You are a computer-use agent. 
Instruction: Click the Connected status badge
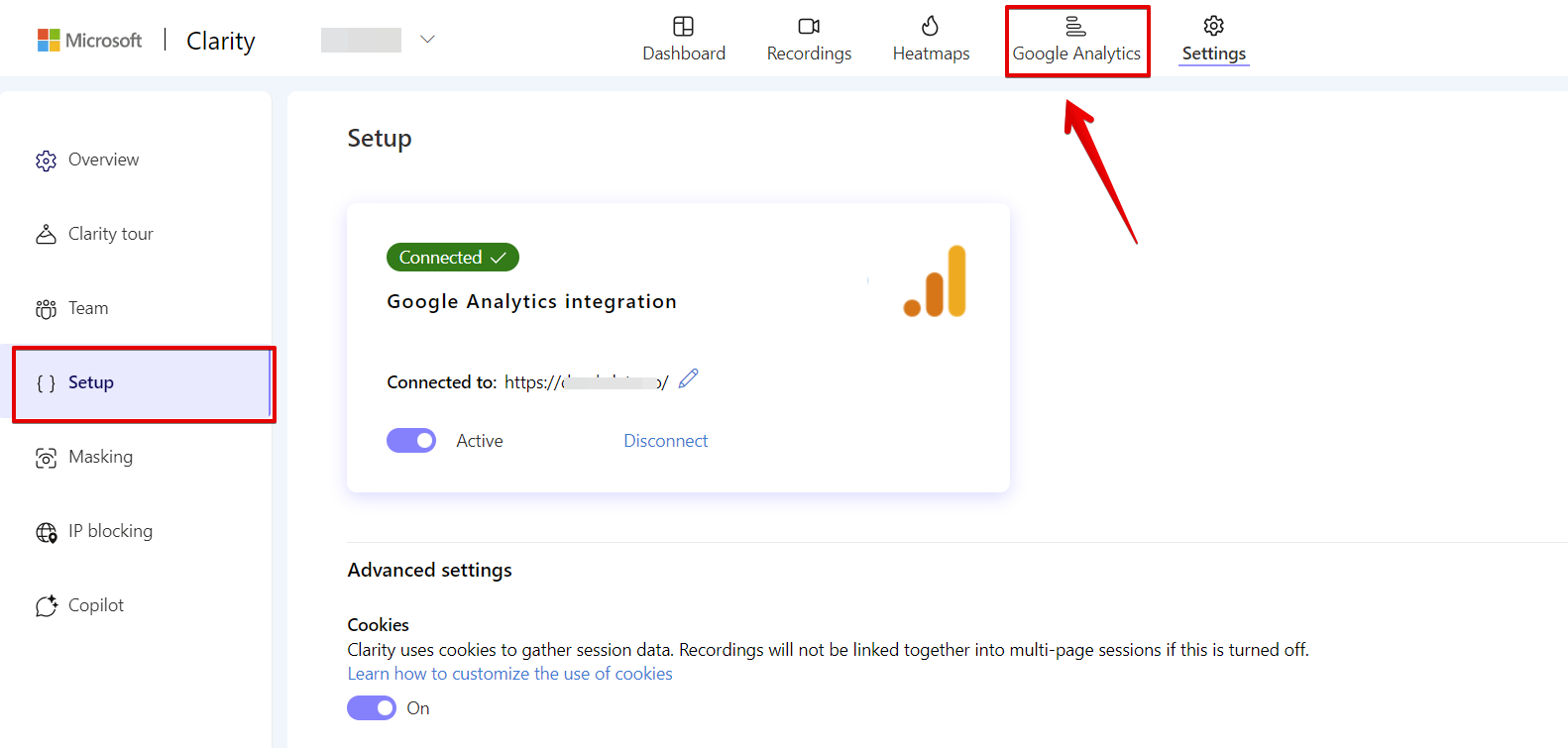point(453,258)
